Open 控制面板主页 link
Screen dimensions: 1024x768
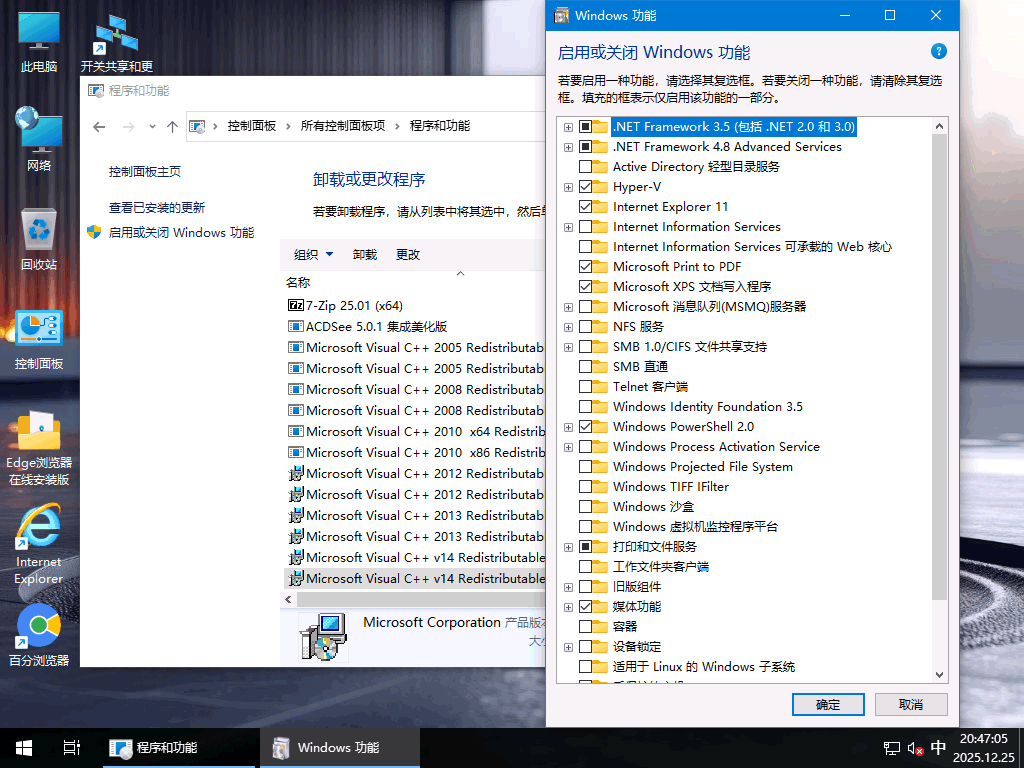point(145,172)
